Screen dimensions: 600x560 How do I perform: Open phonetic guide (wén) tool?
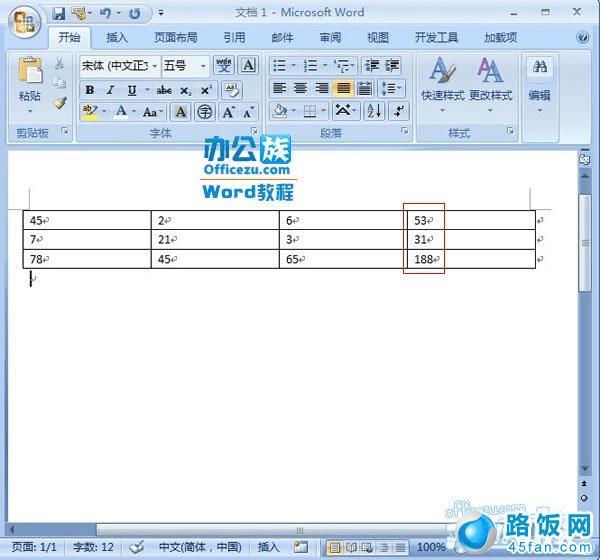click(x=224, y=65)
